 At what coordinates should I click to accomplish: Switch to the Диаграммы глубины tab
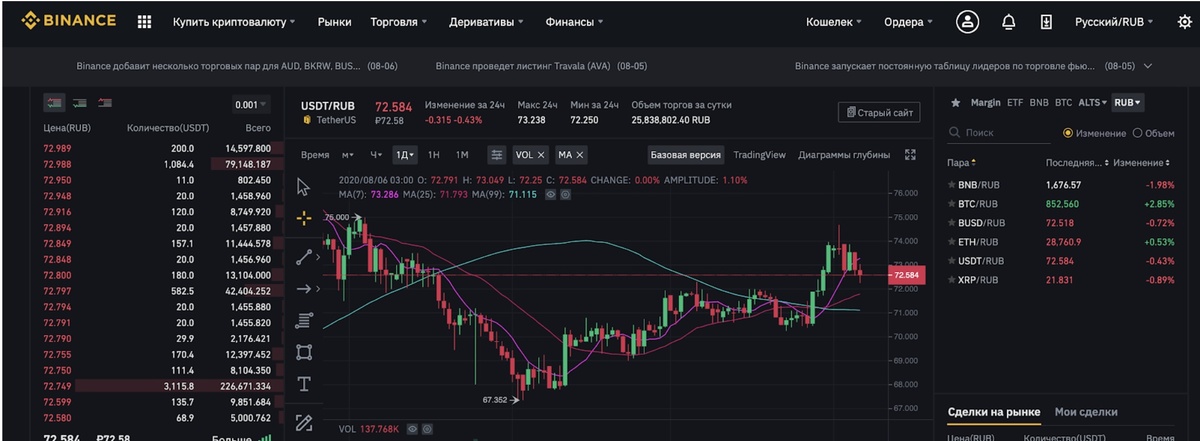coord(844,155)
